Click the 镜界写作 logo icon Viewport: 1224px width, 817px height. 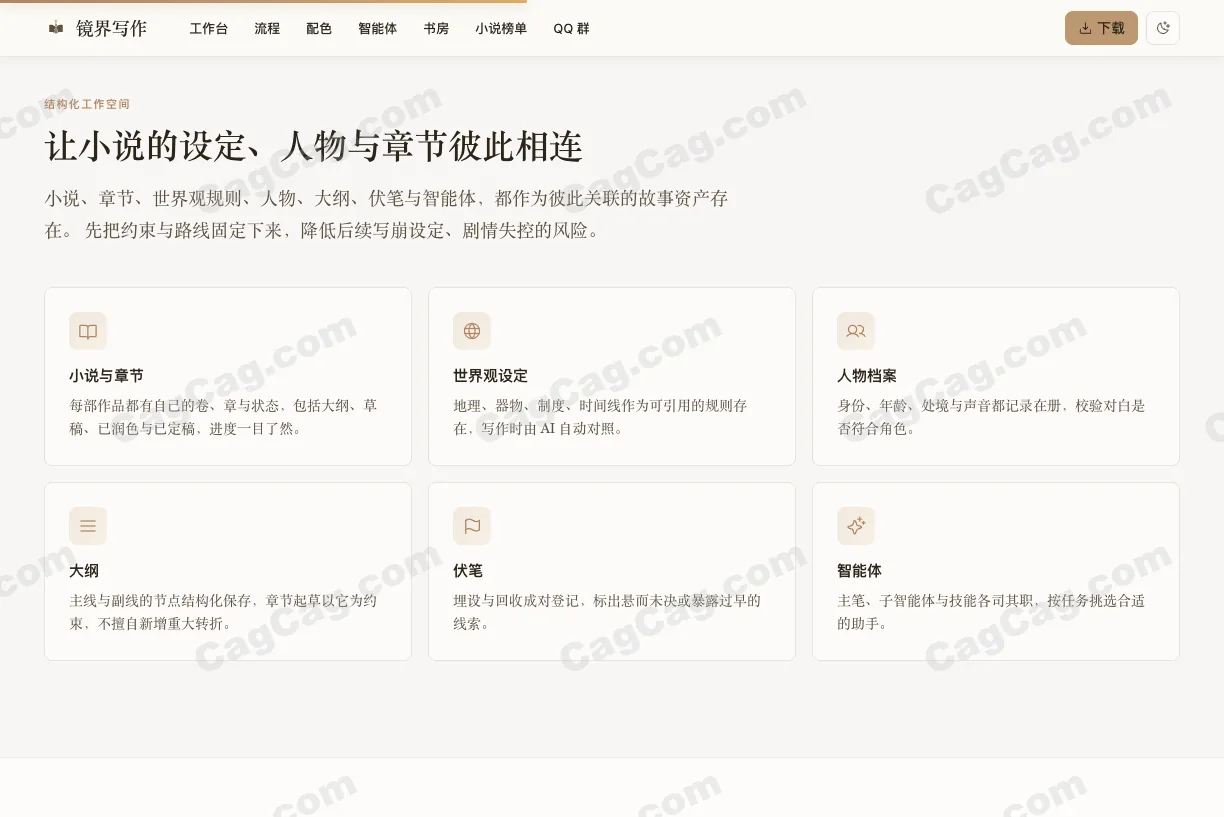coord(56,28)
